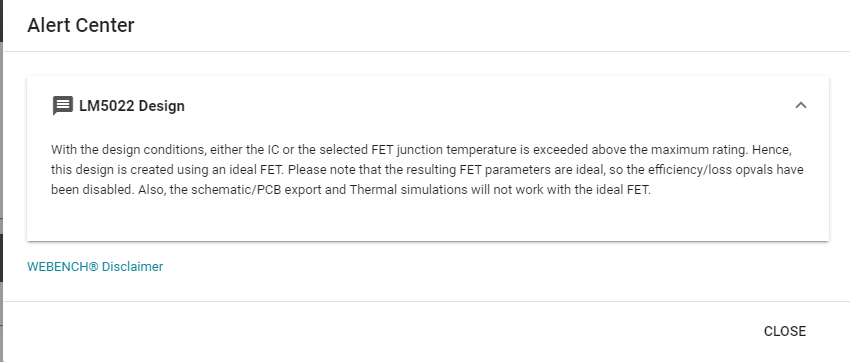Click blank header area right of Alert Center
Image resolution: width=850 pixels, height=362 pixels.
(488, 25)
